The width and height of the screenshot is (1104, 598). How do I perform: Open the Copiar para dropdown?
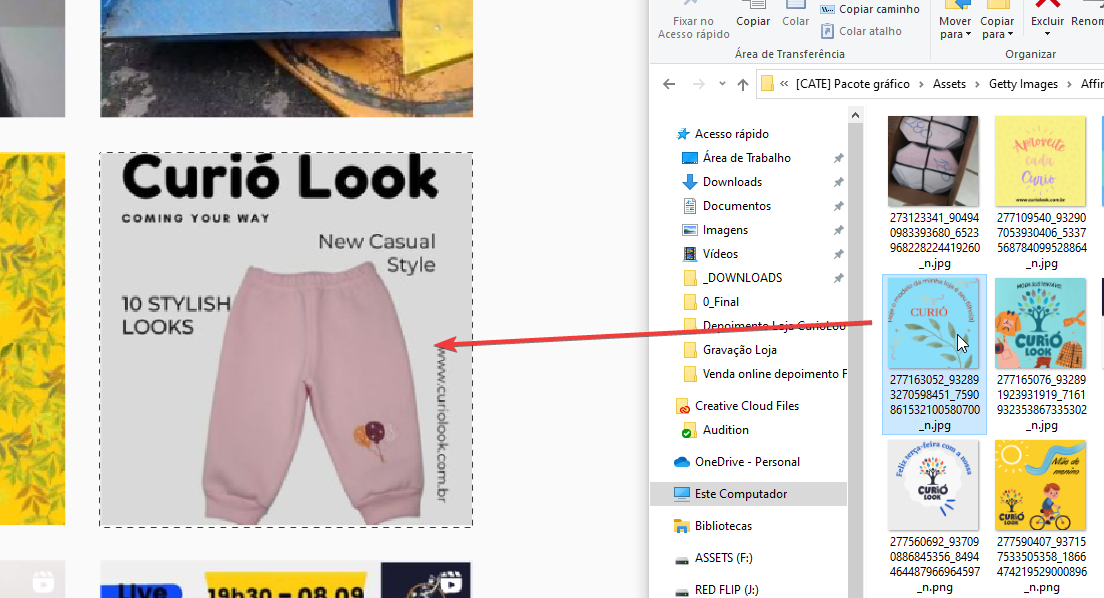pyautogui.click(x=997, y=21)
